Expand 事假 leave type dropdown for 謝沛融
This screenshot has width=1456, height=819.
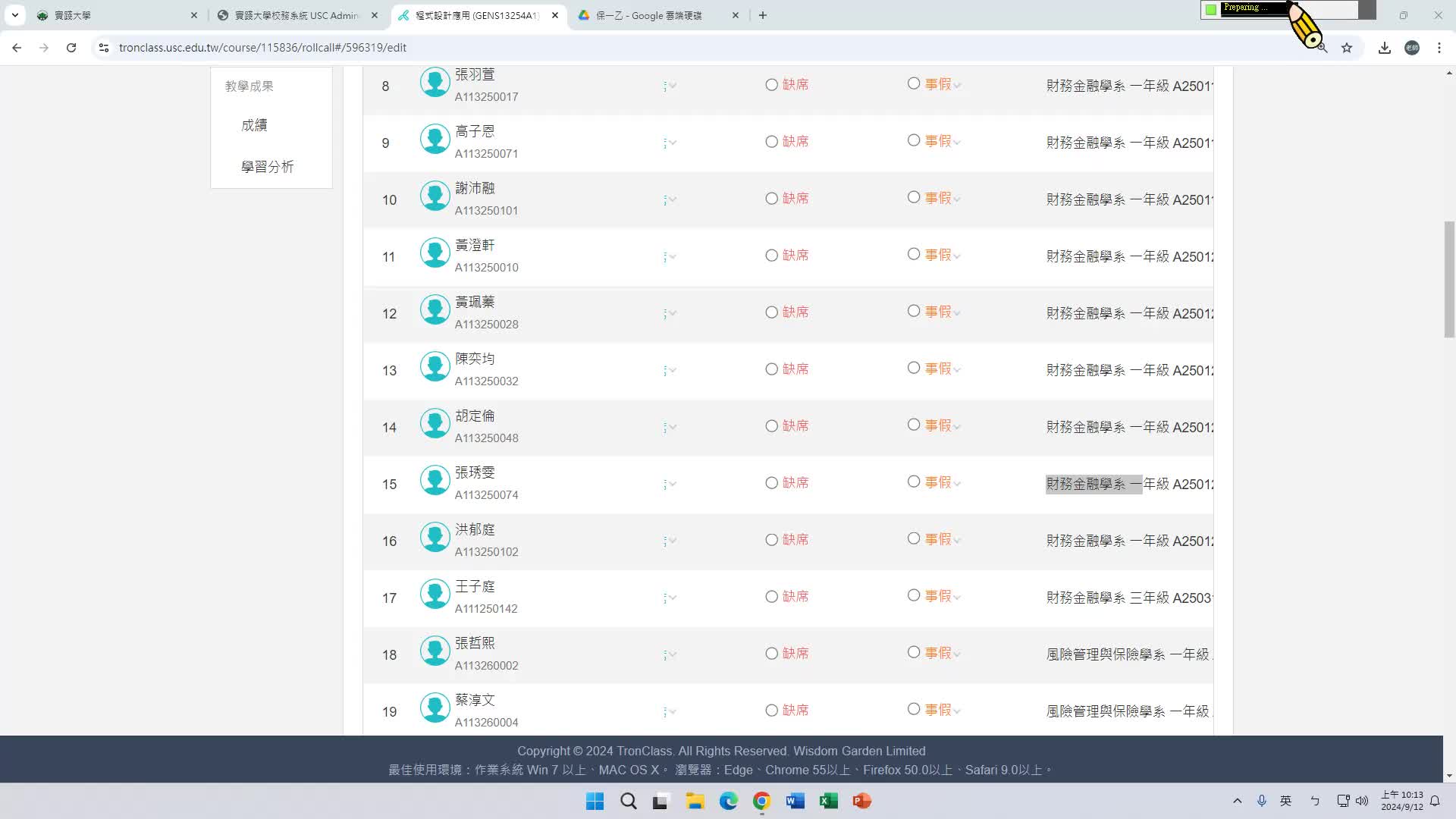(x=957, y=199)
